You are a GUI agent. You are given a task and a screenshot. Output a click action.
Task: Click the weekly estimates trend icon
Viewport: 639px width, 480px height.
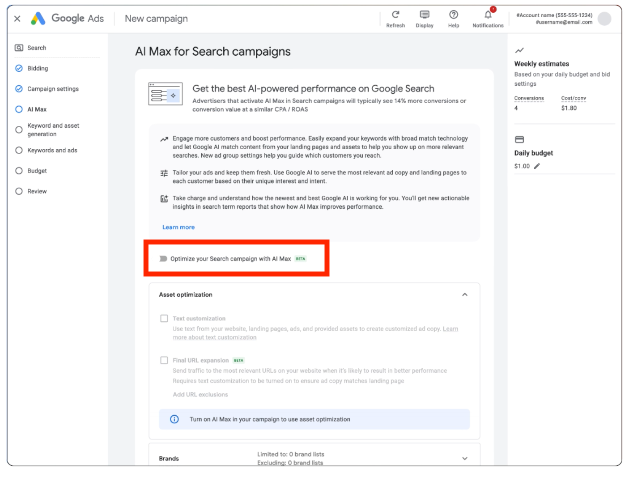519,51
